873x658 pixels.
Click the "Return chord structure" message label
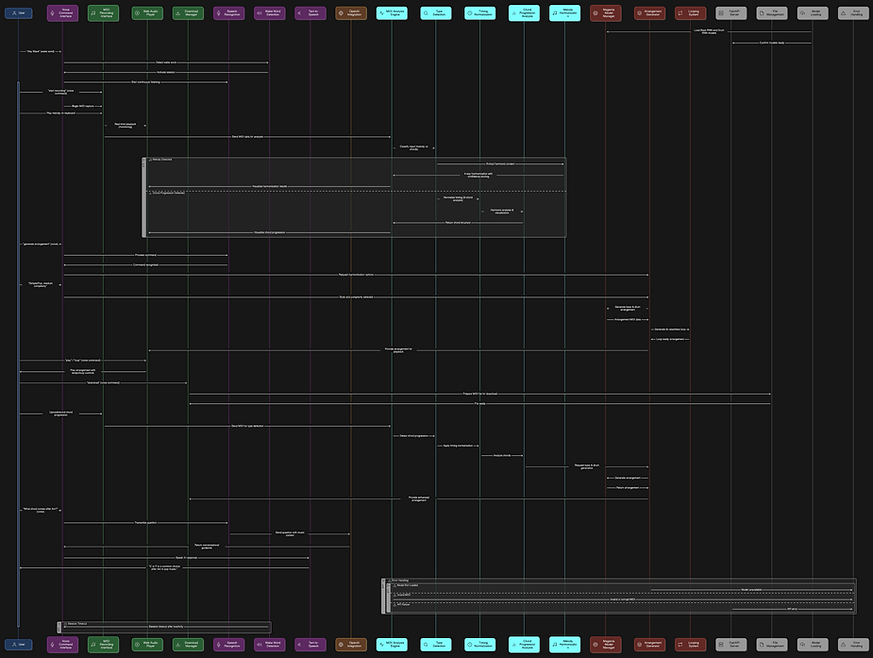point(458,223)
